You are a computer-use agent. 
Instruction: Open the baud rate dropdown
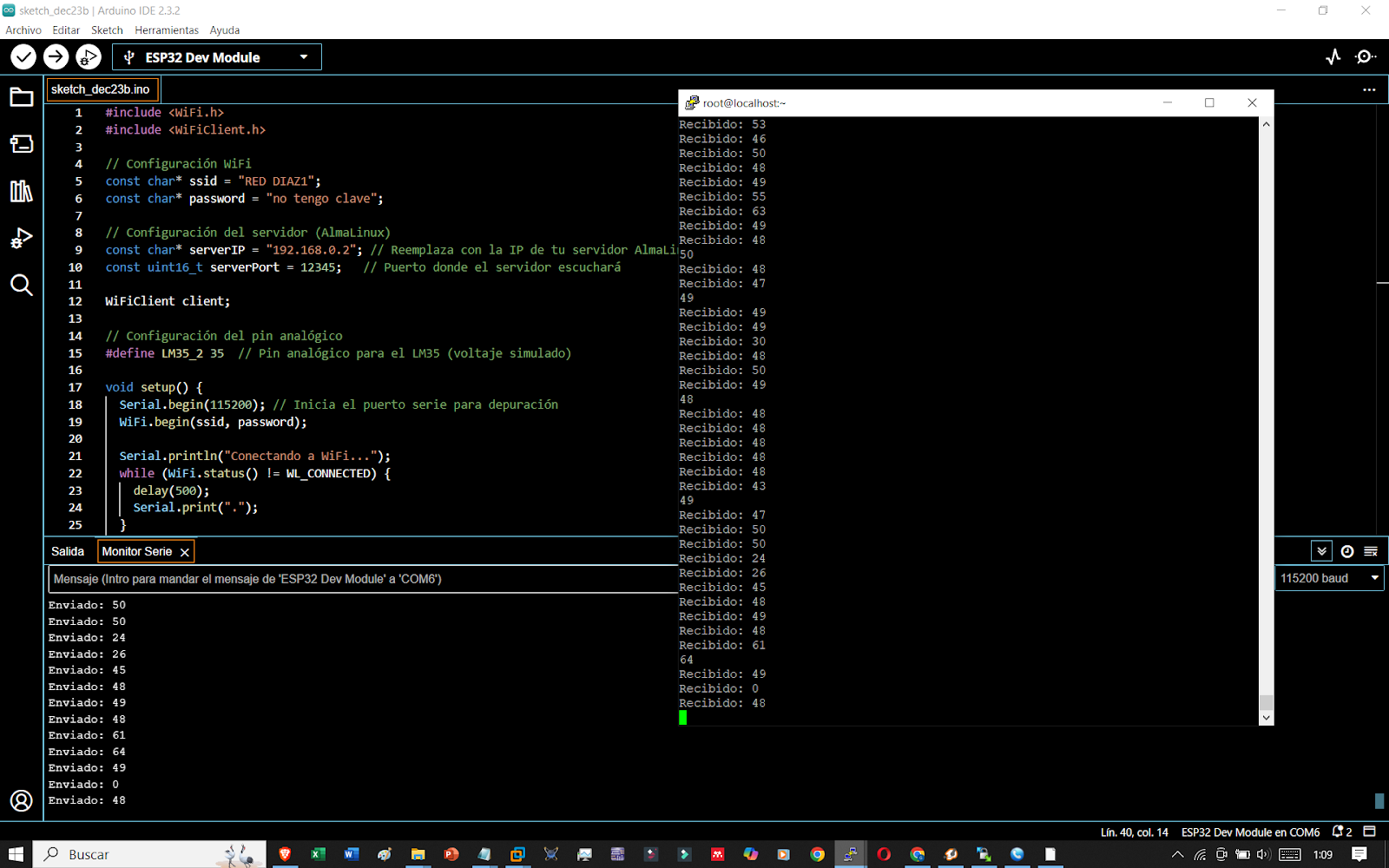pyautogui.click(x=1329, y=578)
